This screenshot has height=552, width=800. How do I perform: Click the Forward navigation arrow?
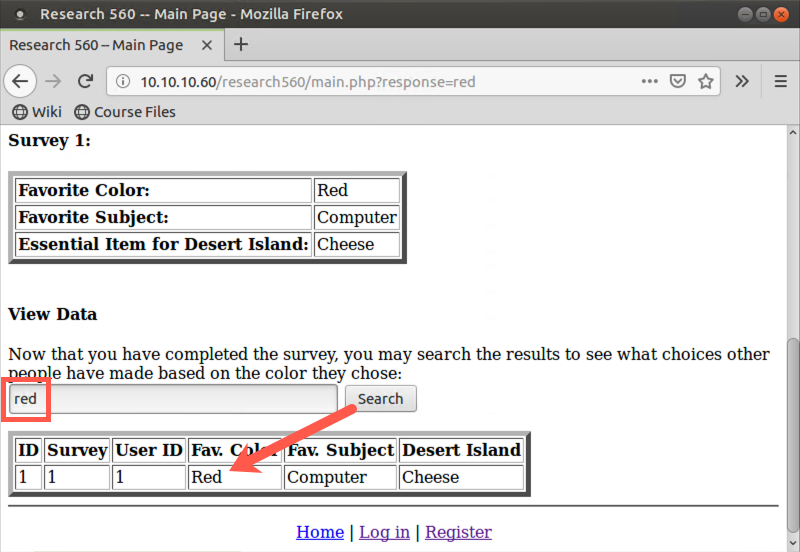point(54,81)
